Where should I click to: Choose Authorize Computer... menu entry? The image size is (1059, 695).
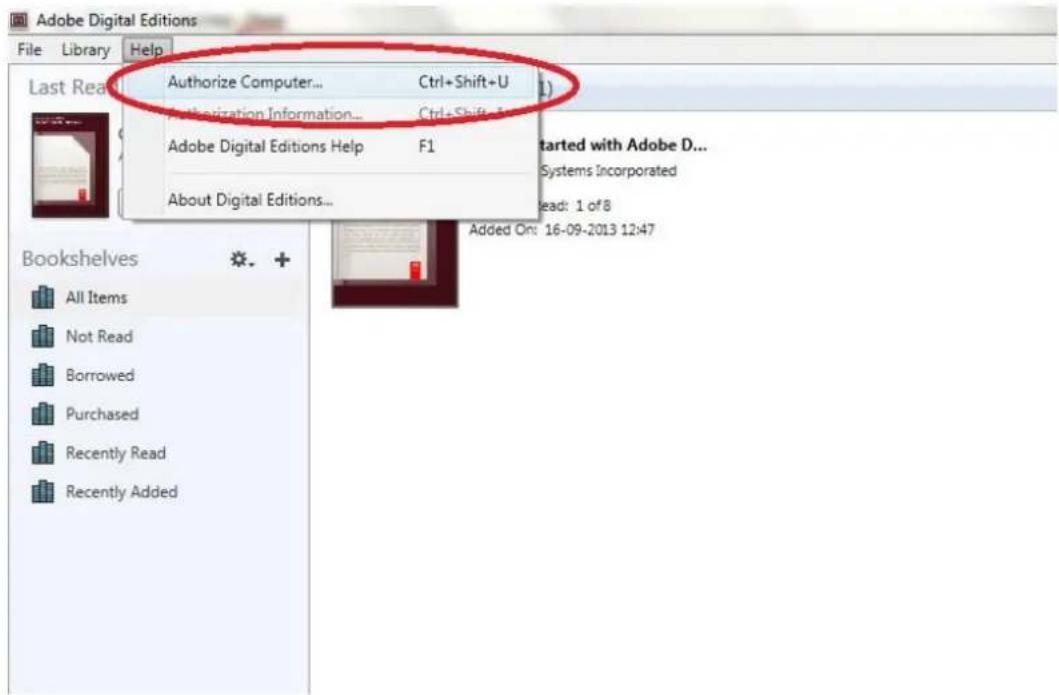tap(331, 82)
